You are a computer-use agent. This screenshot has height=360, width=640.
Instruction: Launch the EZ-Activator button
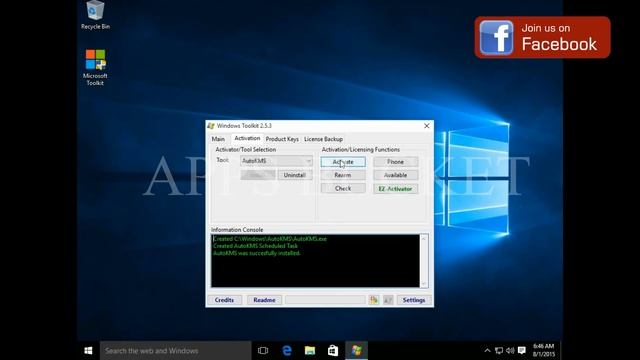pyautogui.click(x=396, y=189)
